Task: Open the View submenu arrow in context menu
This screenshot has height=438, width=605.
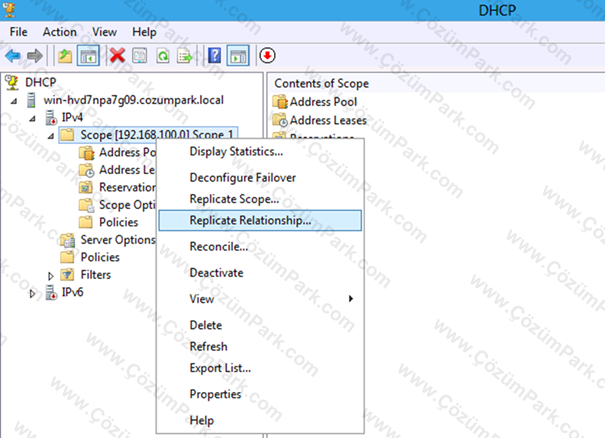Action: pyautogui.click(x=351, y=299)
